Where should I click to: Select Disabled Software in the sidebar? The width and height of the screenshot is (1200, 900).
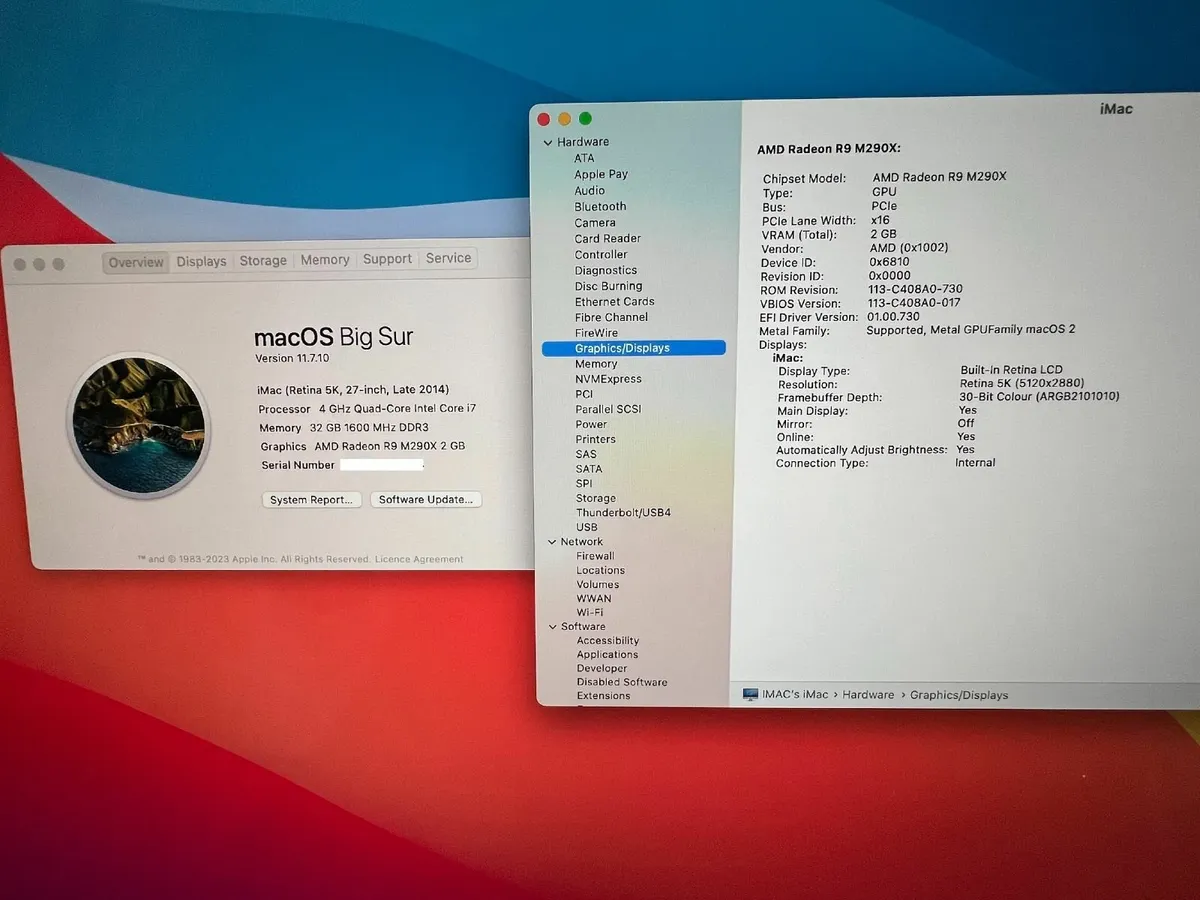[x=622, y=682]
